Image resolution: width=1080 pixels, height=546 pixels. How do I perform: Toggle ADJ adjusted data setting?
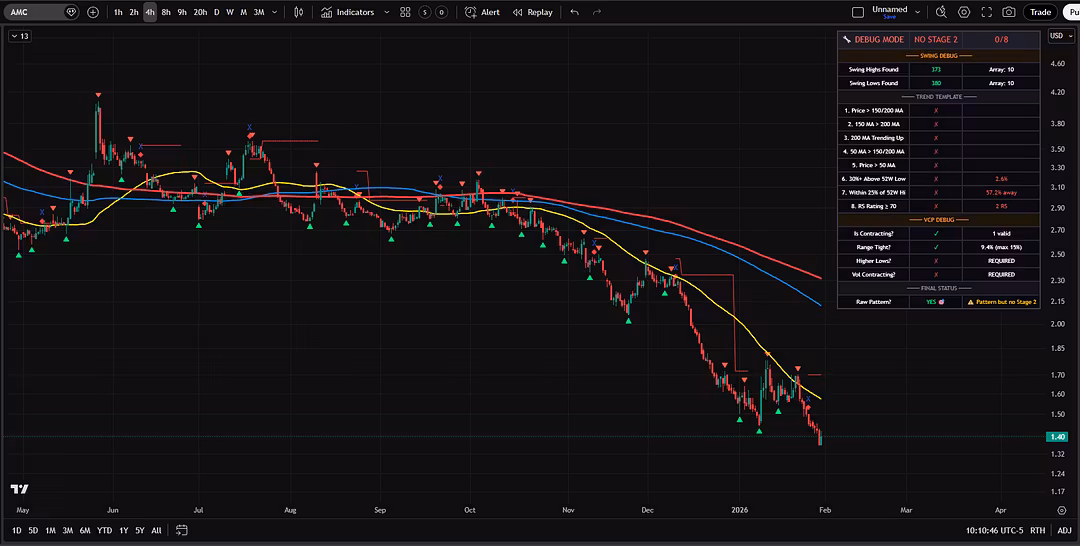point(1064,531)
